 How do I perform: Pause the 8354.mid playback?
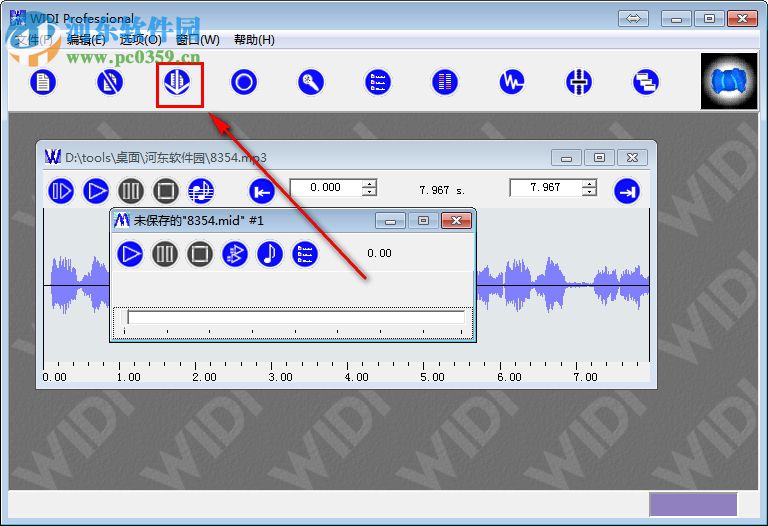tap(165, 254)
